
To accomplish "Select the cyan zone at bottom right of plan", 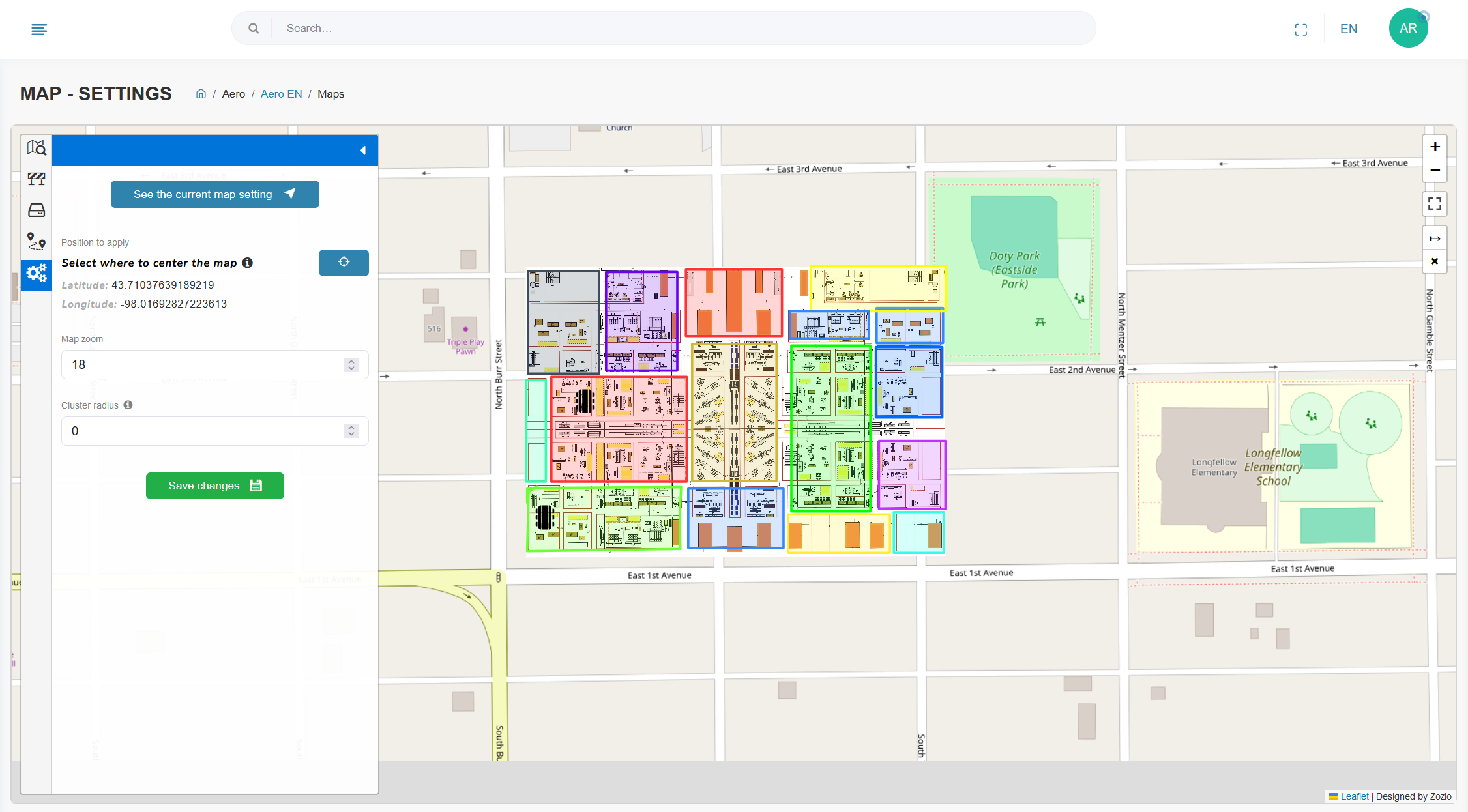I will click(x=918, y=532).
